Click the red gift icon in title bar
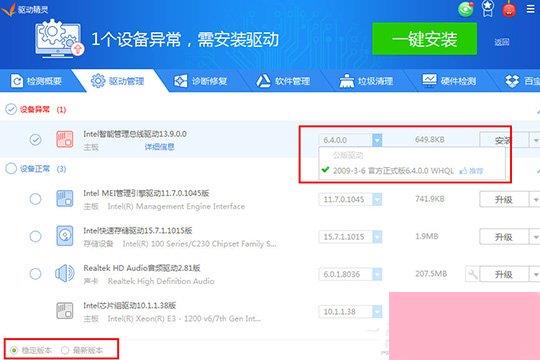 pyautogui.click(x=509, y=9)
